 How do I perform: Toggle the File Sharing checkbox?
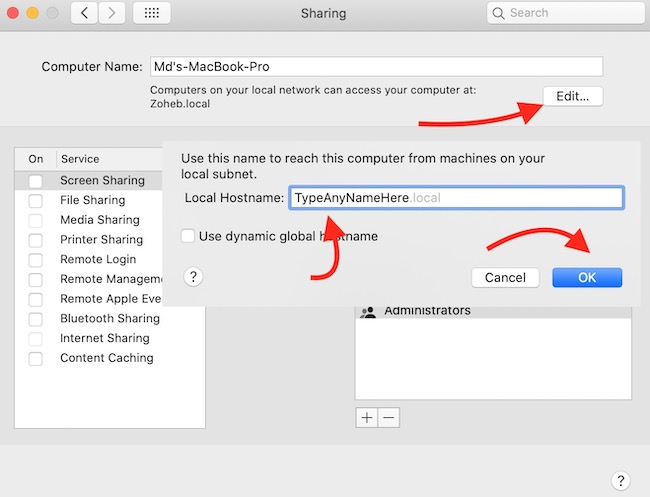36,201
